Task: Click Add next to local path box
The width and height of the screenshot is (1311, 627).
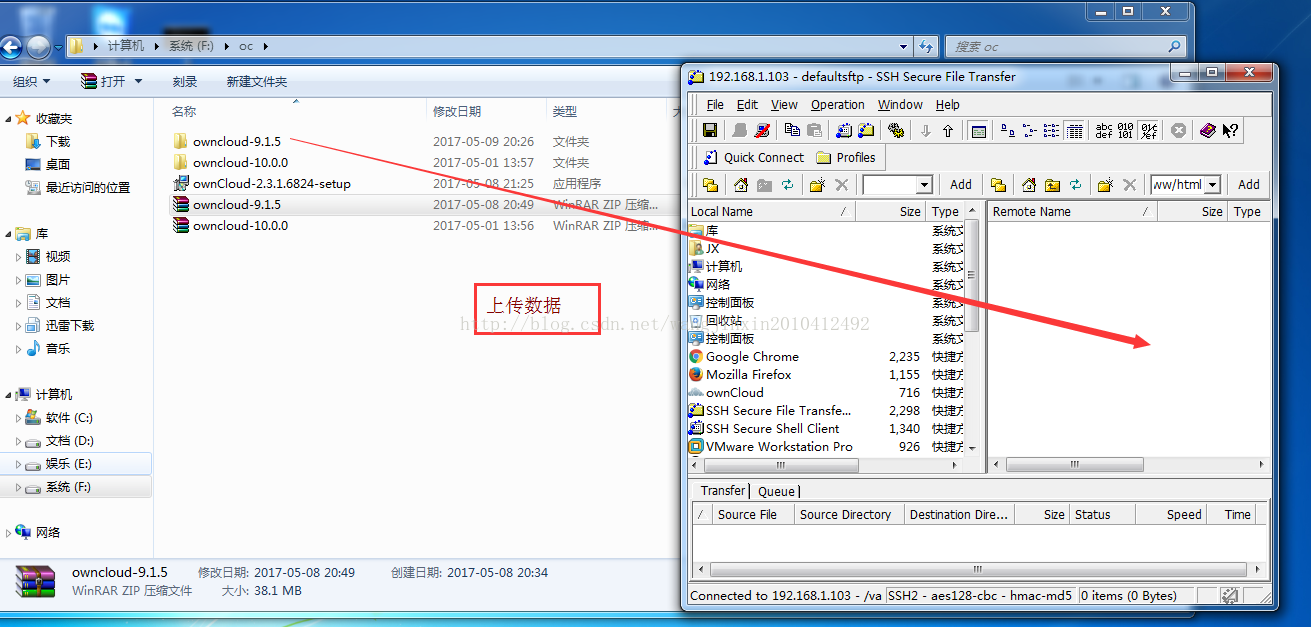Action: [961, 184]
